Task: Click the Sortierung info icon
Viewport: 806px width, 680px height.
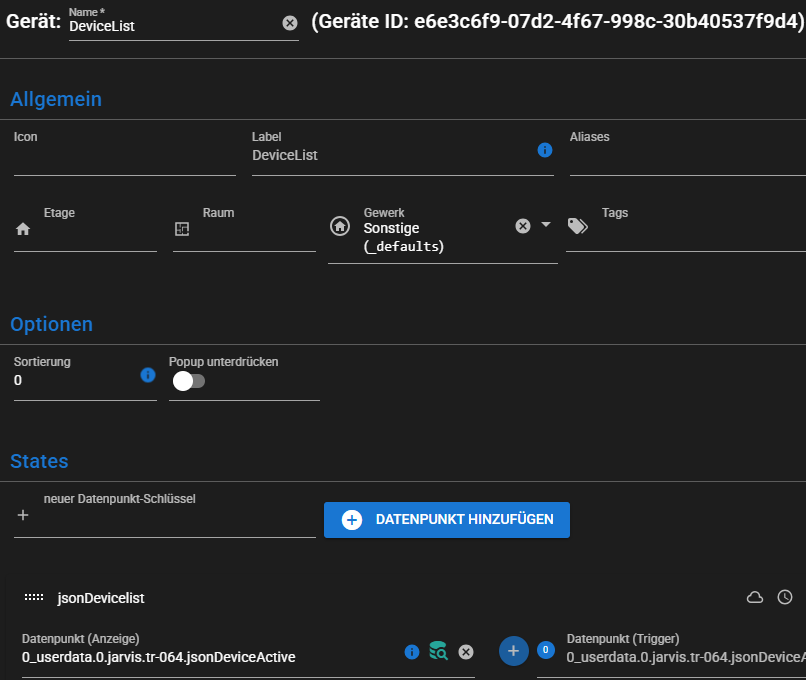Action: (148, 375)
